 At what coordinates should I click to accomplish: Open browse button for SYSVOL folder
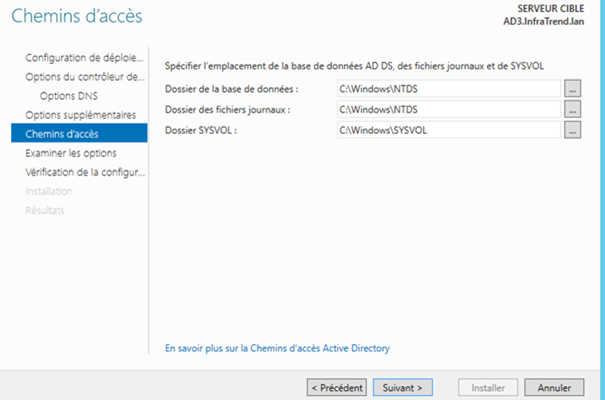tap(572, 129)
